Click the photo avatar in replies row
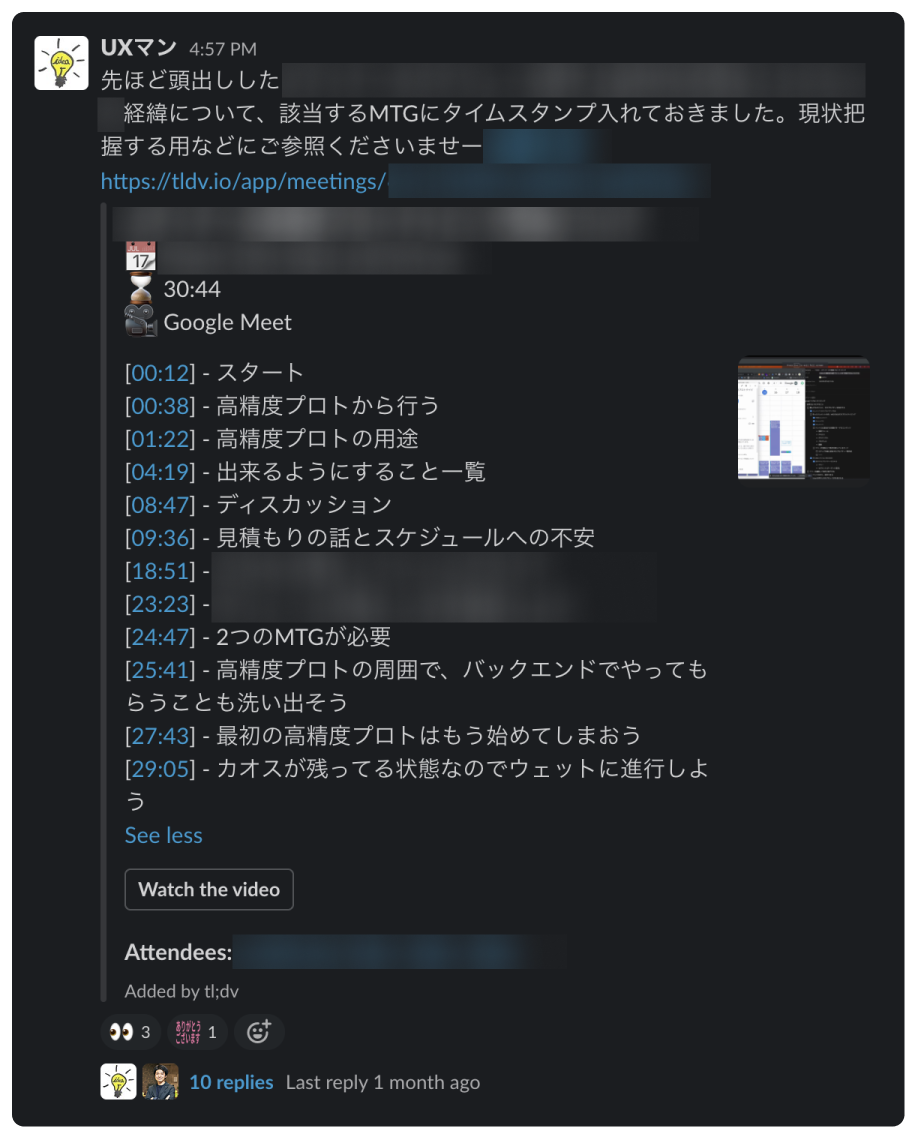 coord(161,1082)
